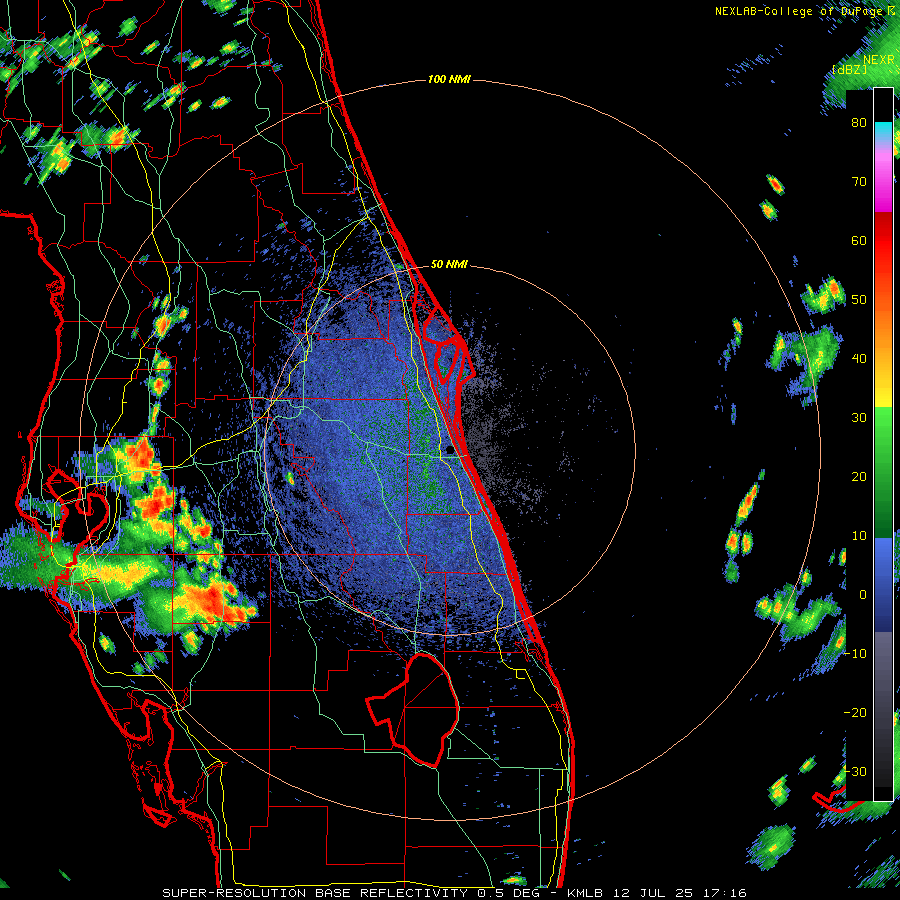Viewport: 900px width, 900px height.
Task: Click the 10 value on dBZ scale
Action: tap(859, 536)
